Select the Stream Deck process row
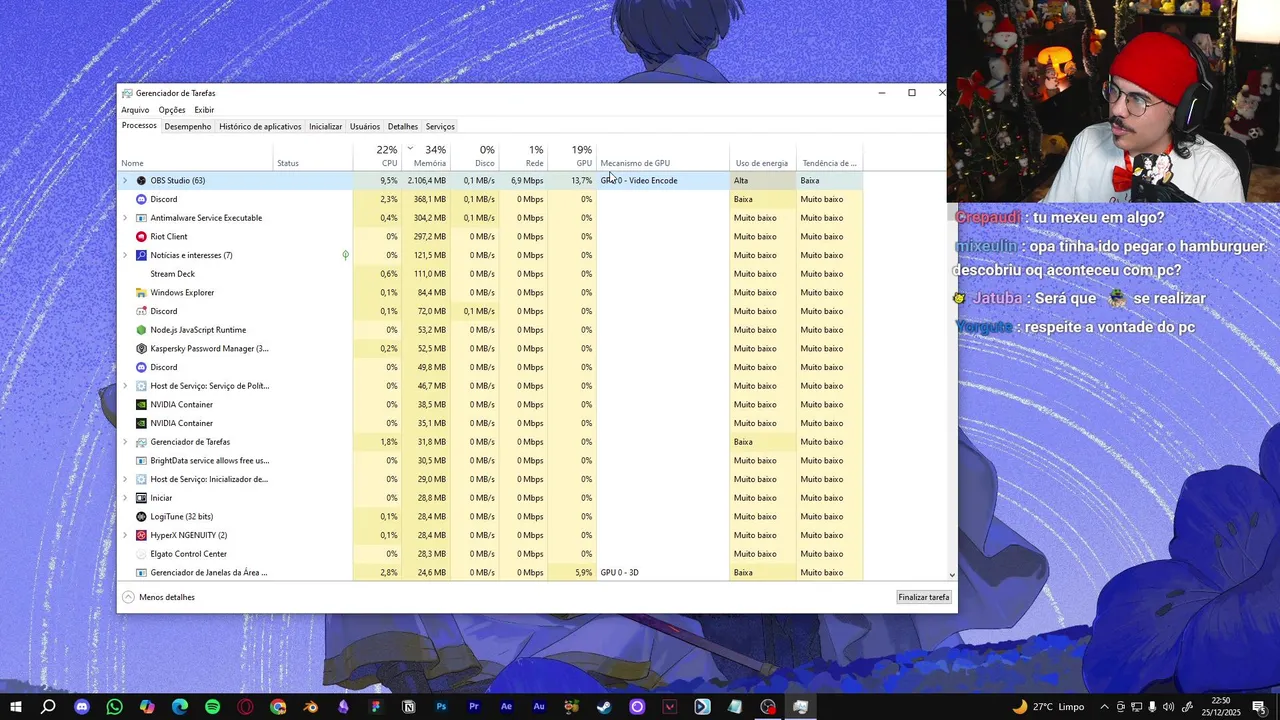Viewport: 1280px width, 720px height. [x=490, y=274]
